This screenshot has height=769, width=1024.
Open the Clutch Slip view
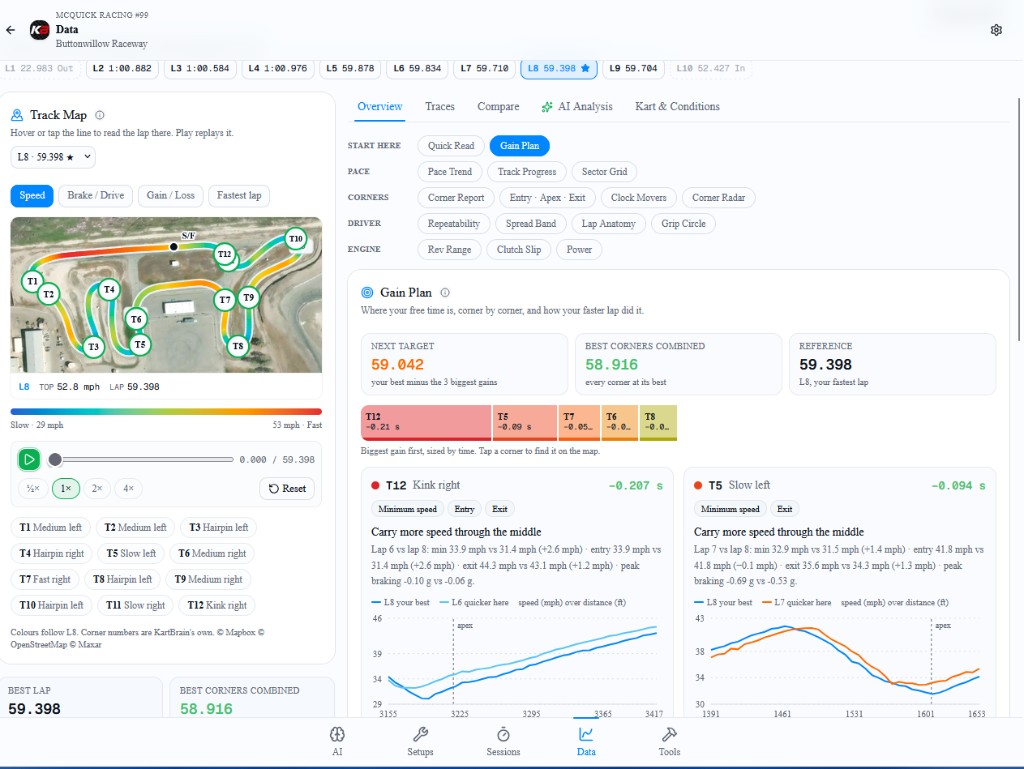[519, 249]
